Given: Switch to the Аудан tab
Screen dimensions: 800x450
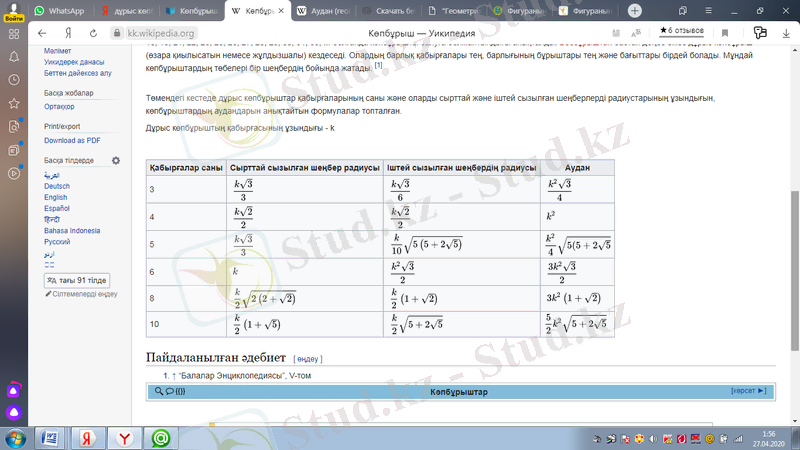Looking at the screenshot, I should [x=319, y=11].
